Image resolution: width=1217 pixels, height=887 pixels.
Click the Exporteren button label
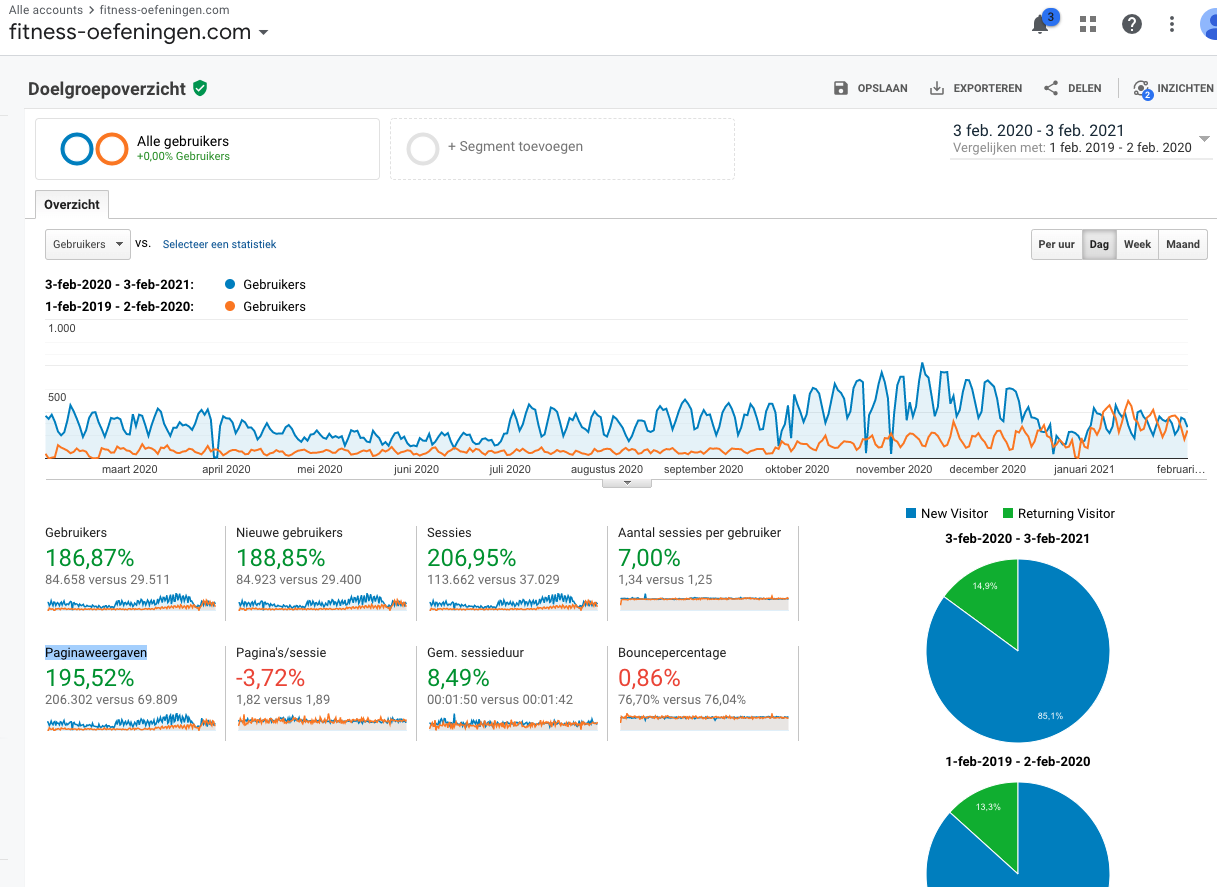click(988, 88)
